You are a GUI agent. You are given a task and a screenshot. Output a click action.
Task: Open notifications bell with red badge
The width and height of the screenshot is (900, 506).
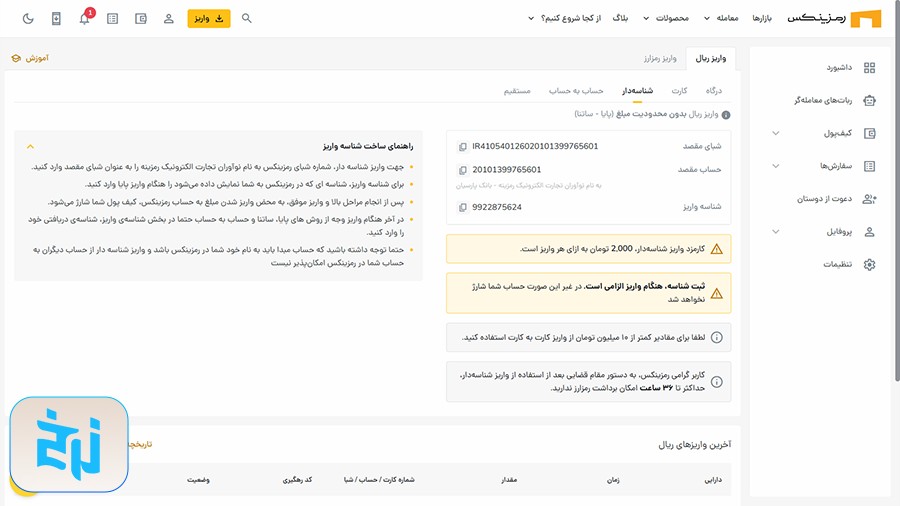(x=85, y=19)
